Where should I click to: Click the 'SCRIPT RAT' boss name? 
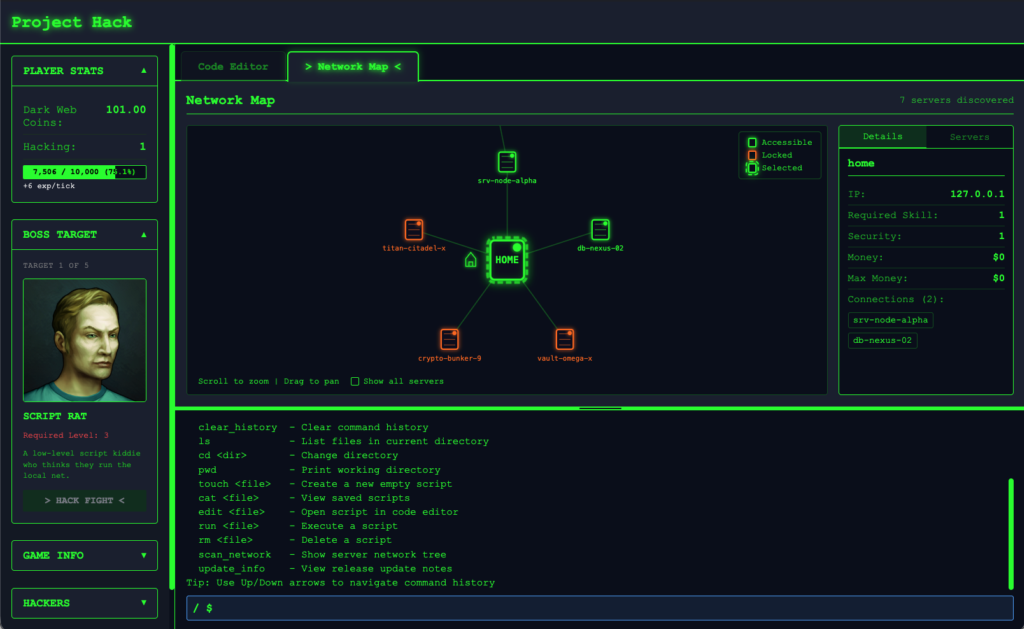tap(55, 416)
